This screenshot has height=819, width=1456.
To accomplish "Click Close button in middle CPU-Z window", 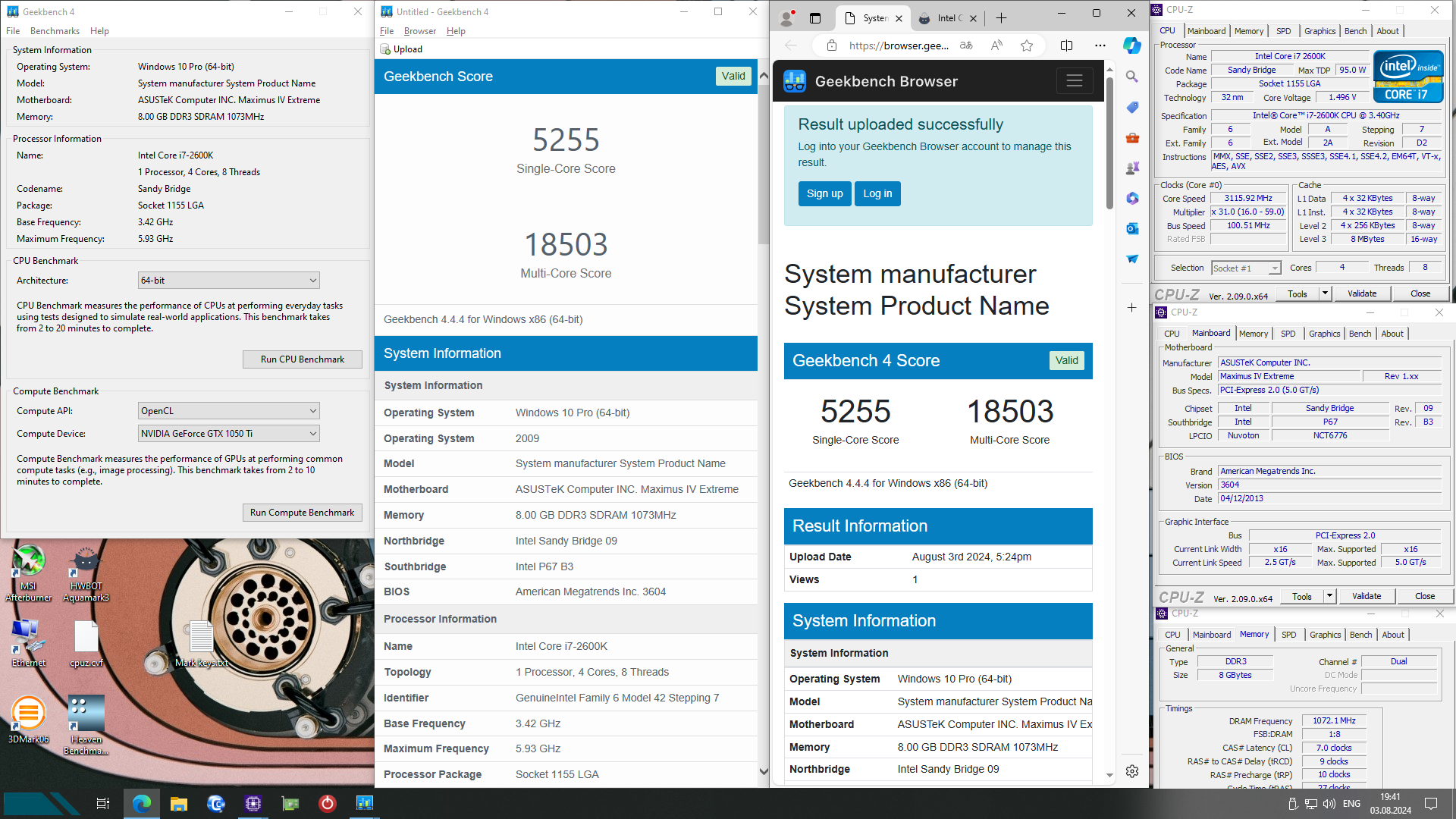I will click(1424, 596).
